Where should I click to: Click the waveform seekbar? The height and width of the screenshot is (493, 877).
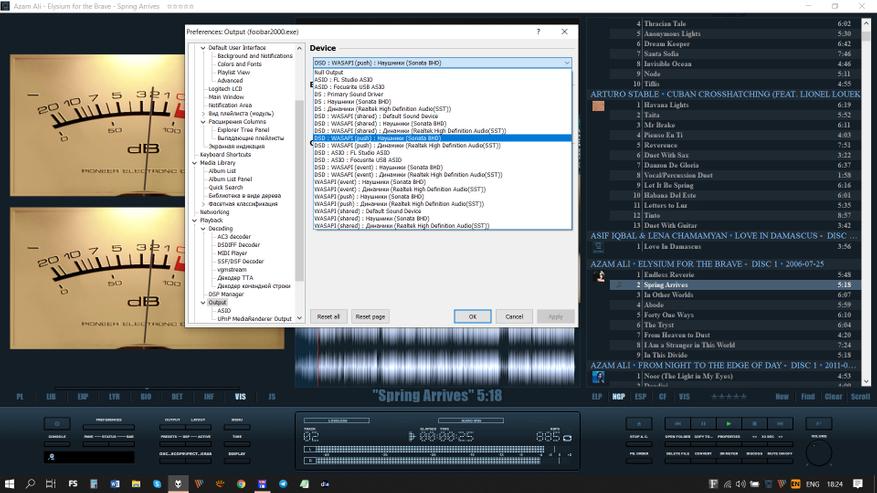[435, 357]
